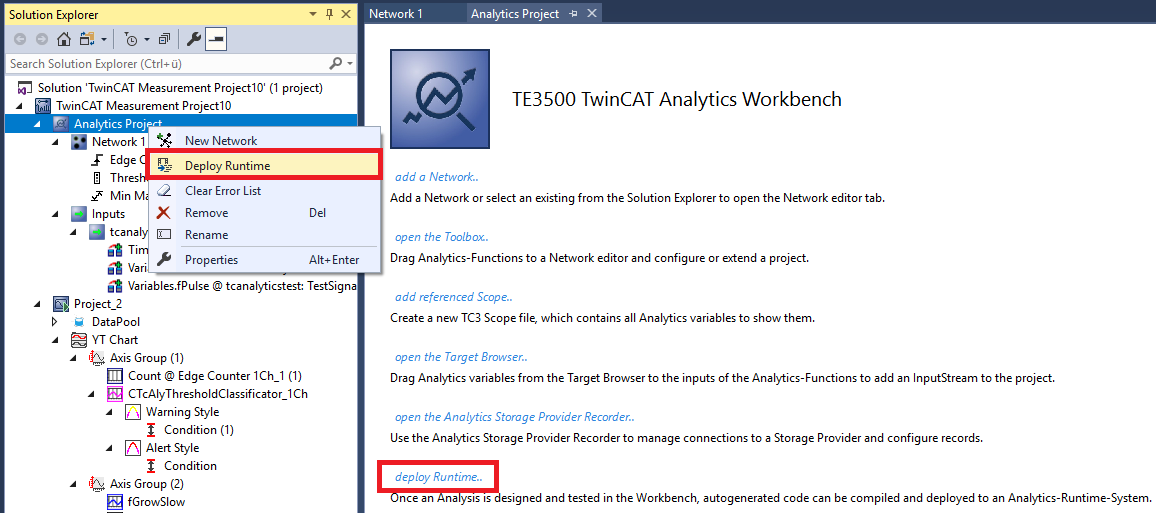
Task: Collapse the Project_2 tree node
Action: tap(38, 304)
